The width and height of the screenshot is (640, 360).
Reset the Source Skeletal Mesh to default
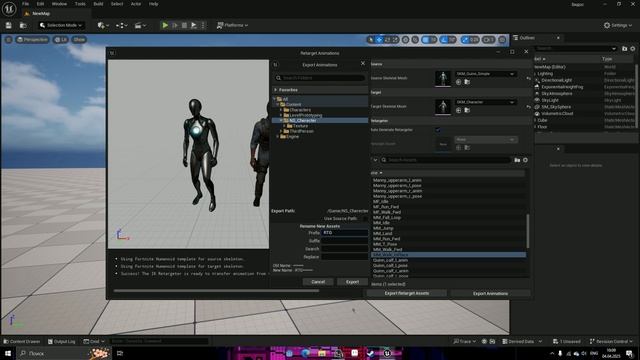pos(529,78)
